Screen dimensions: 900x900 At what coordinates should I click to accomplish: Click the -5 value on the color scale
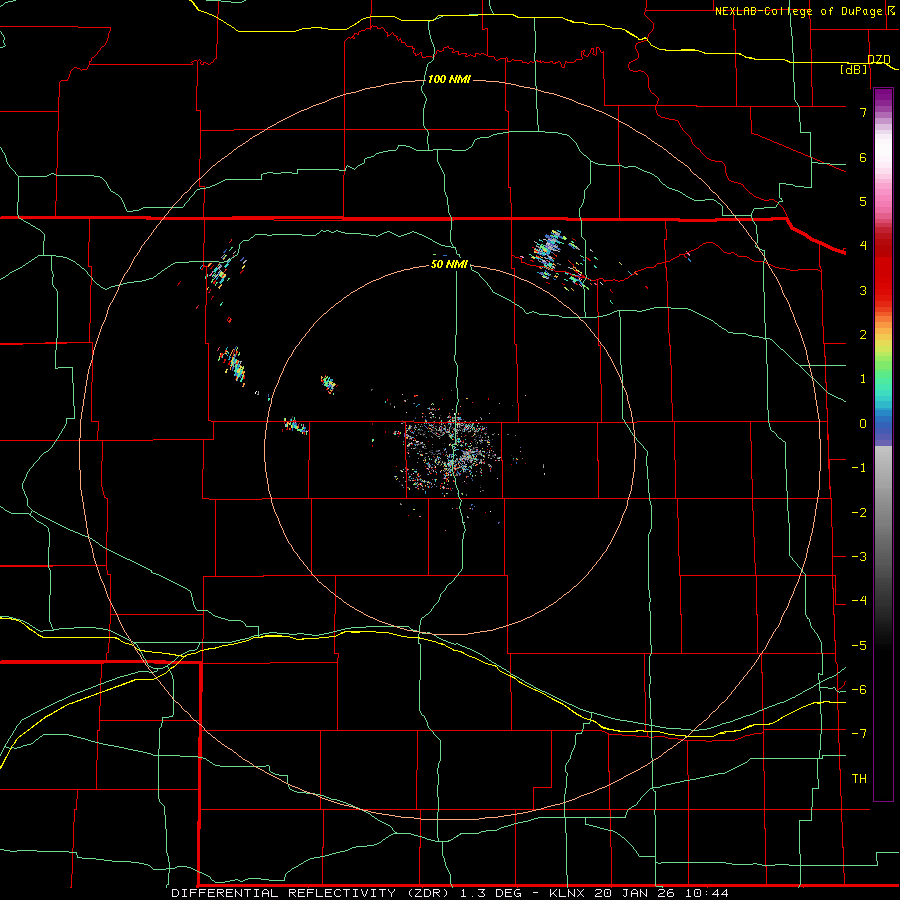tap(859, 646)
